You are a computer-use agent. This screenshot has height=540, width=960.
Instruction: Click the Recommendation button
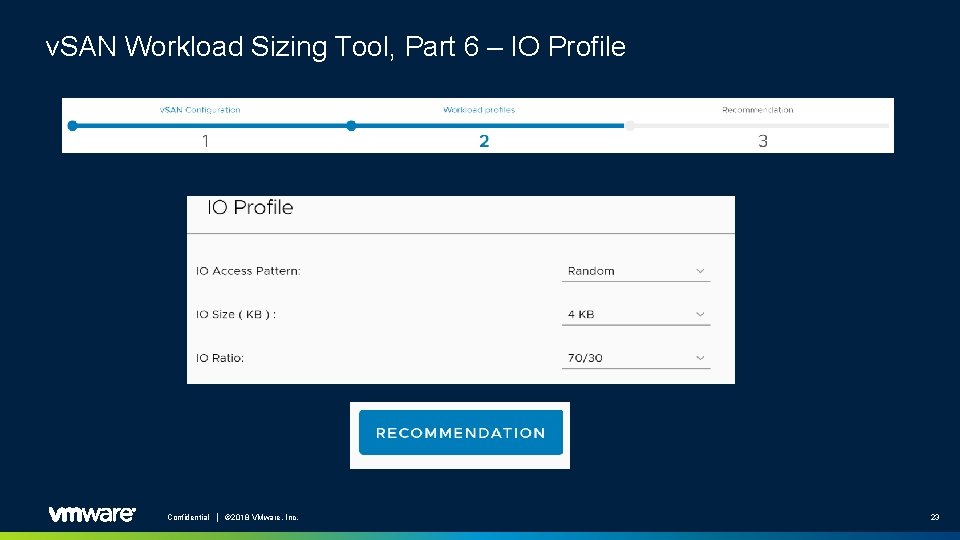point(460,433)
